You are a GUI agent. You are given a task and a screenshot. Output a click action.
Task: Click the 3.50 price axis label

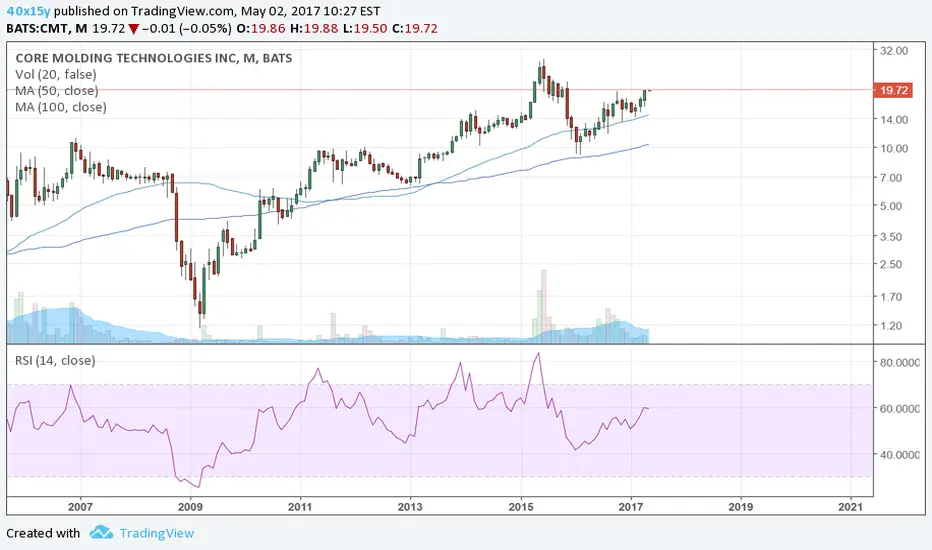click(x=891, y=237)
